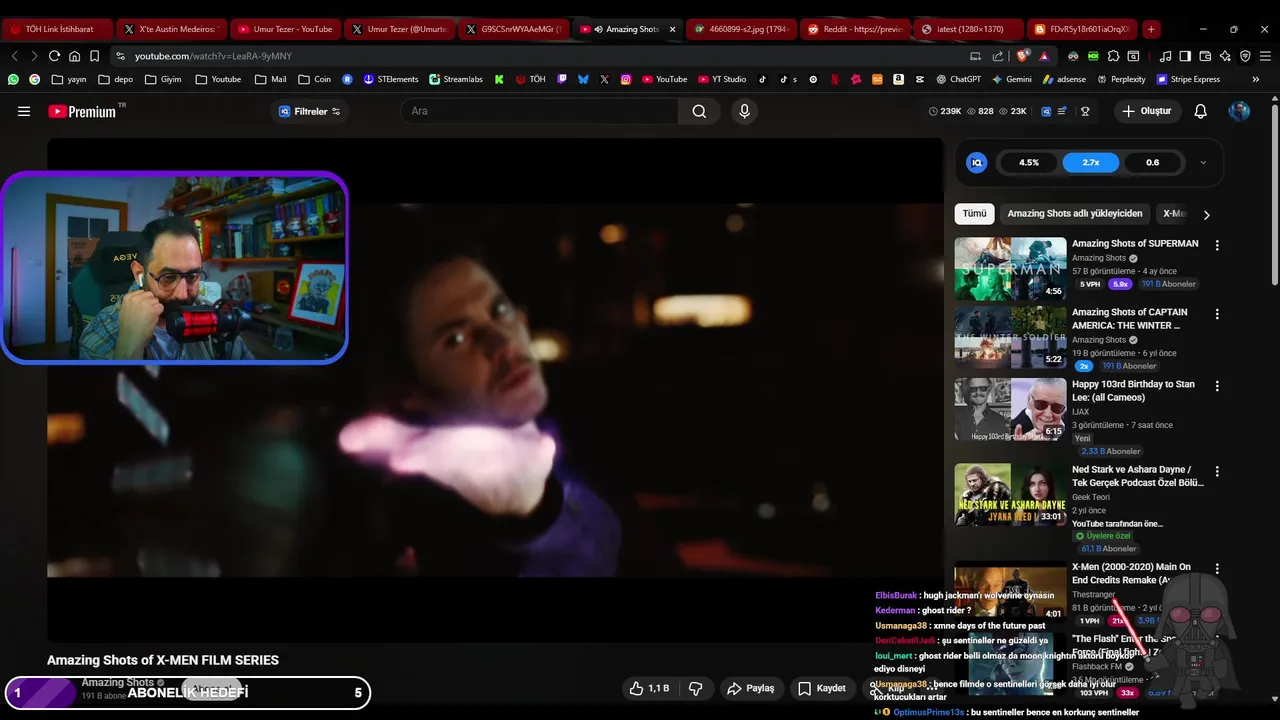
Task: Open the Streamlabs bookmark
Action: (x=456, y=79)
